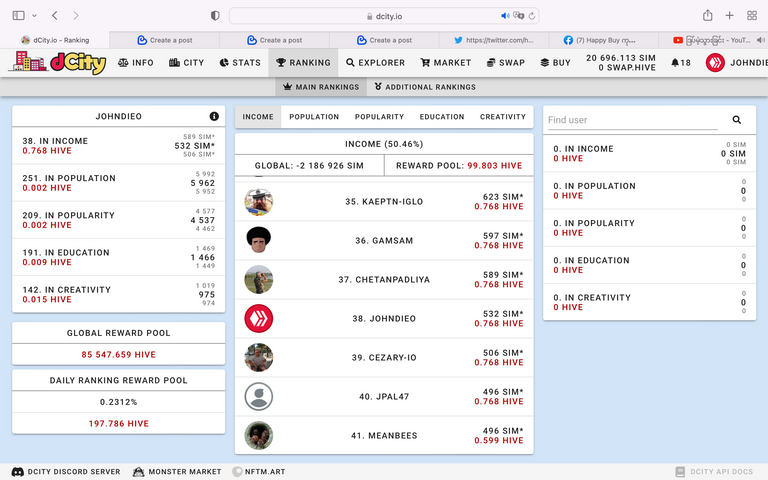768x480 pixels.
Task: Go forward in Safari
Action: [x=76, y=16]
